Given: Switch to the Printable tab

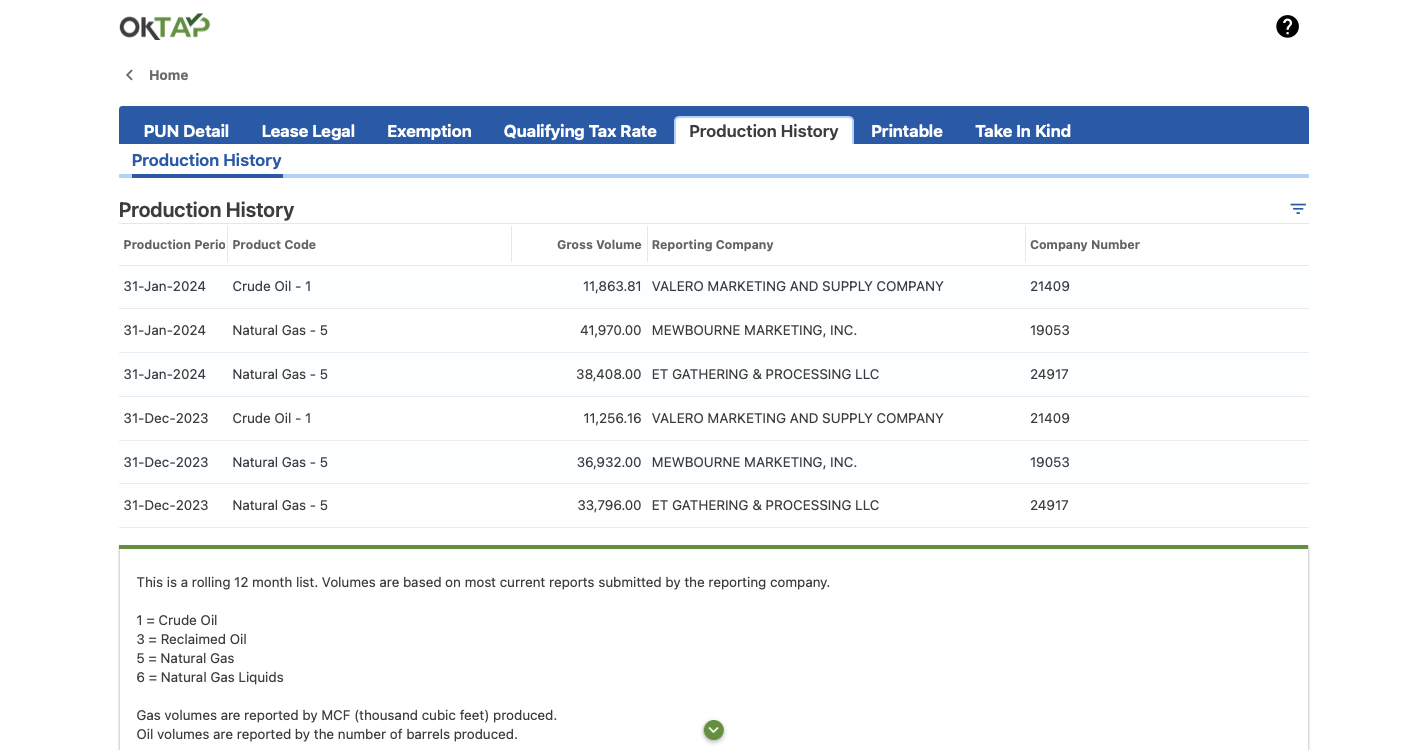Looking at the screenshot, I should (907, 131).
